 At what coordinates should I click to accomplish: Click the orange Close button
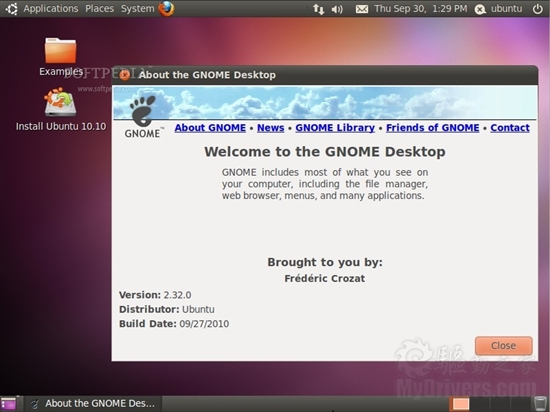pyautogui.click(x=503, y=346)
